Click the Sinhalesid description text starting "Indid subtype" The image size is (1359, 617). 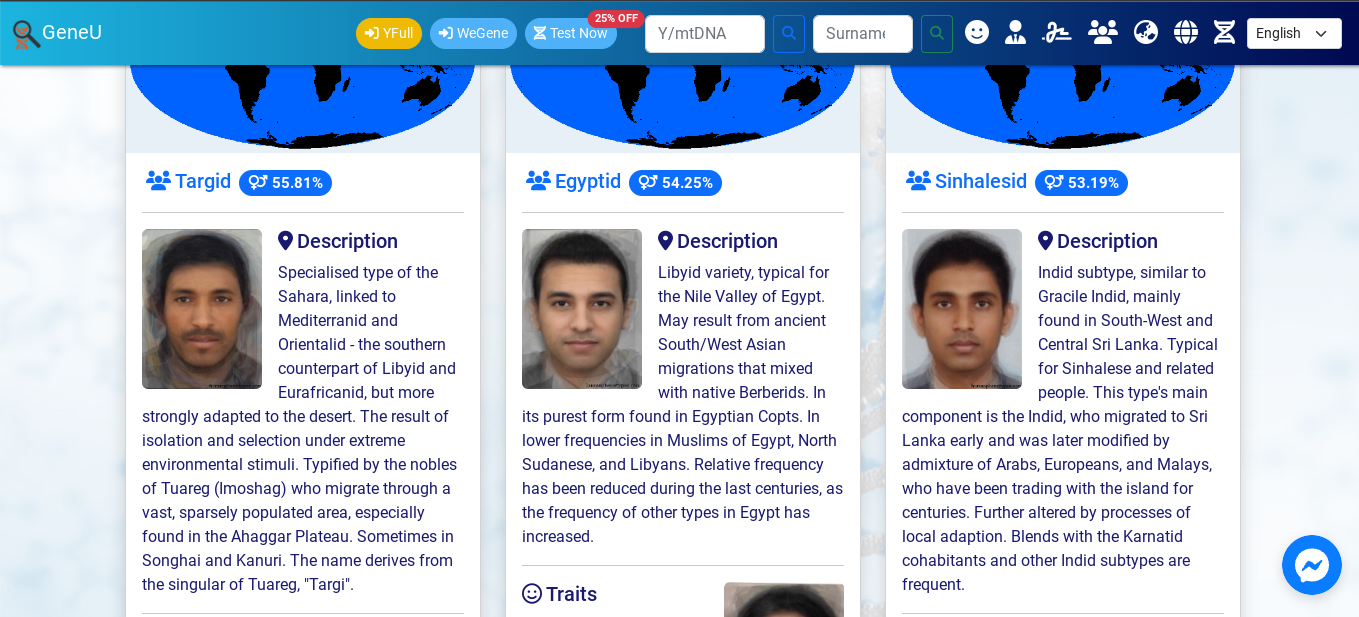point(1063,428)
